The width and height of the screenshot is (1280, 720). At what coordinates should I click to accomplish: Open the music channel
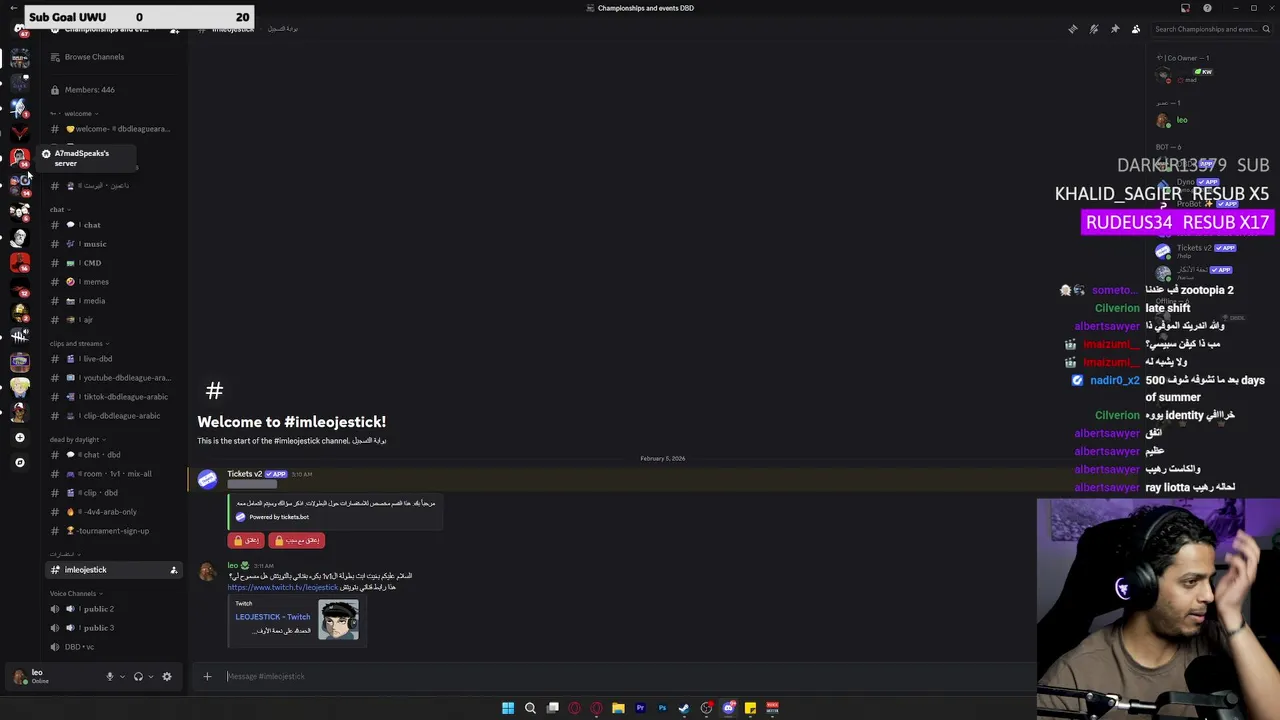pos(114,244)
